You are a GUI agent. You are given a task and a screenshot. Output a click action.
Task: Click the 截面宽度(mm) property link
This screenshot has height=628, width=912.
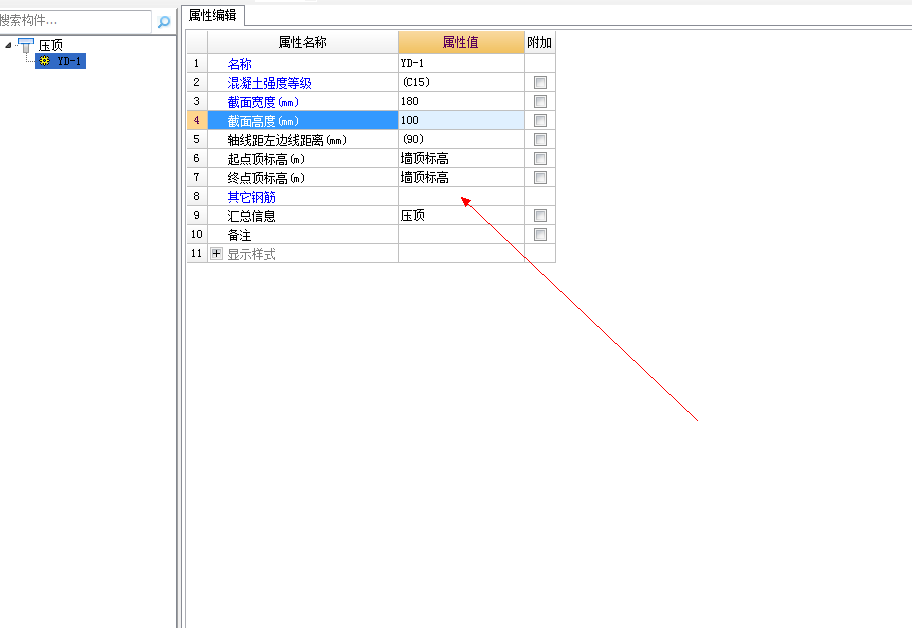263,102
